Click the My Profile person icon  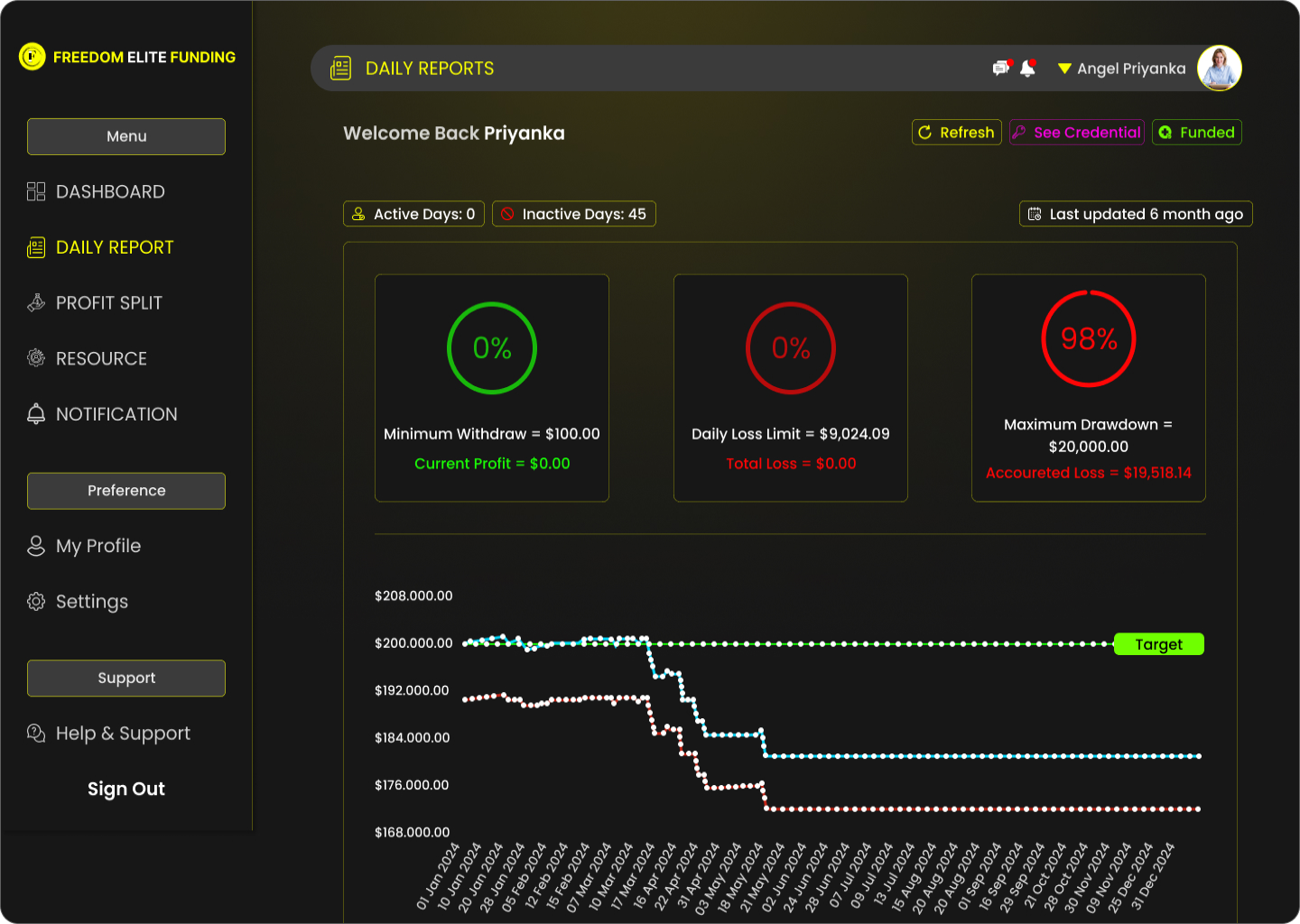tap(36, 546)
